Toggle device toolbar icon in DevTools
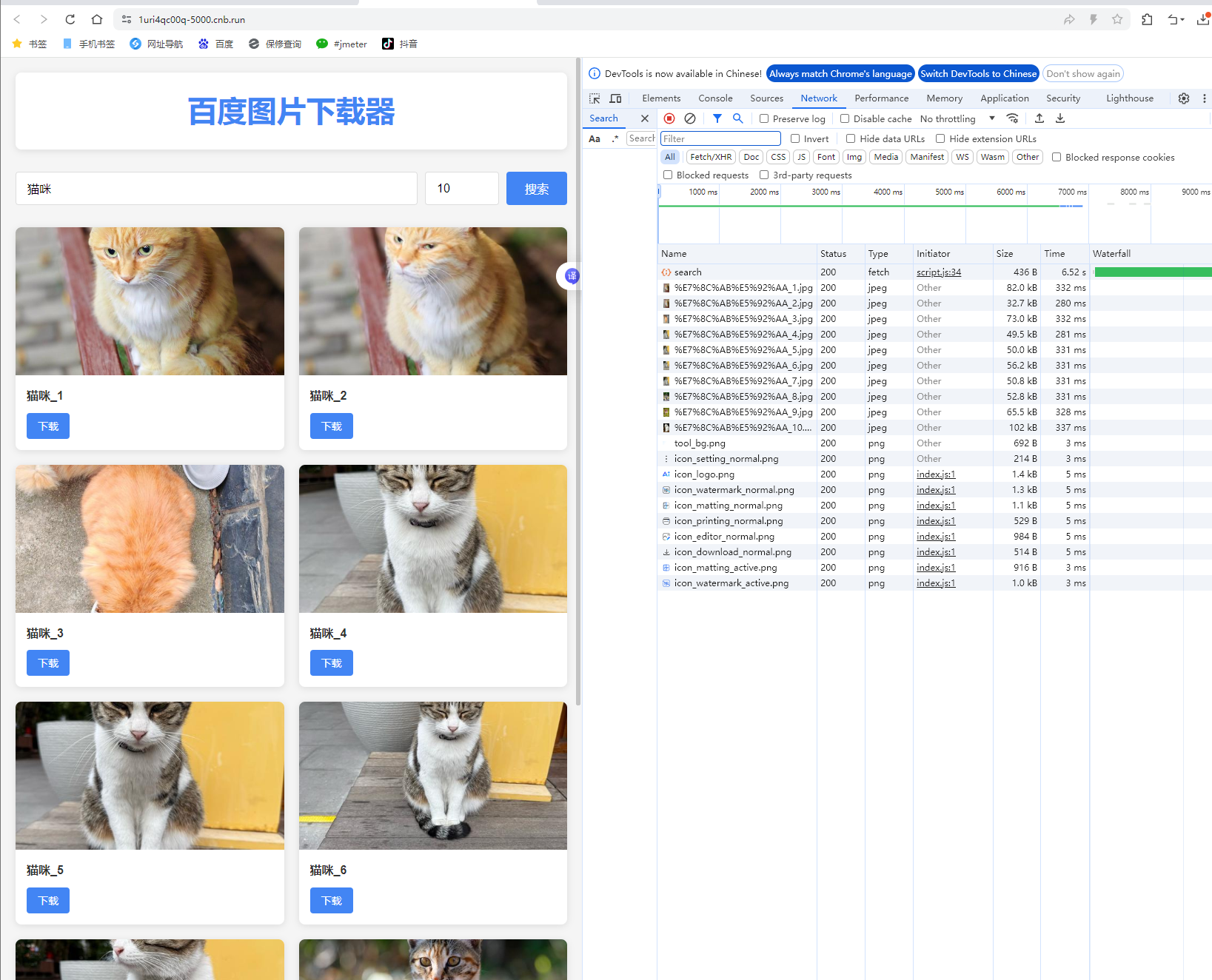Viewport: 1212px width, 980px height. pos(615,98)
